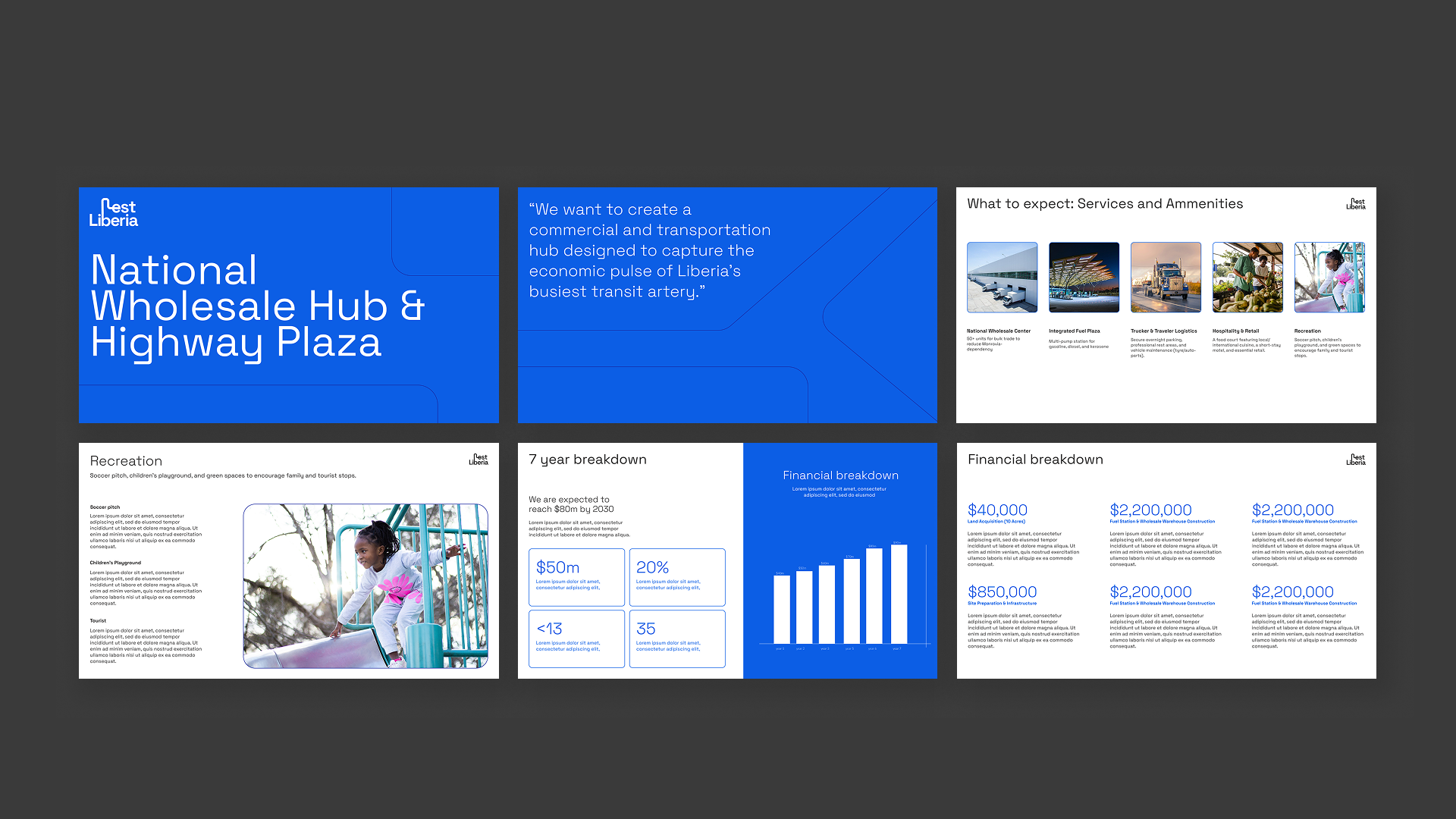Click the logo on Services and Amenities slide
1456x819 pixels.
[x=1355, y=204]
